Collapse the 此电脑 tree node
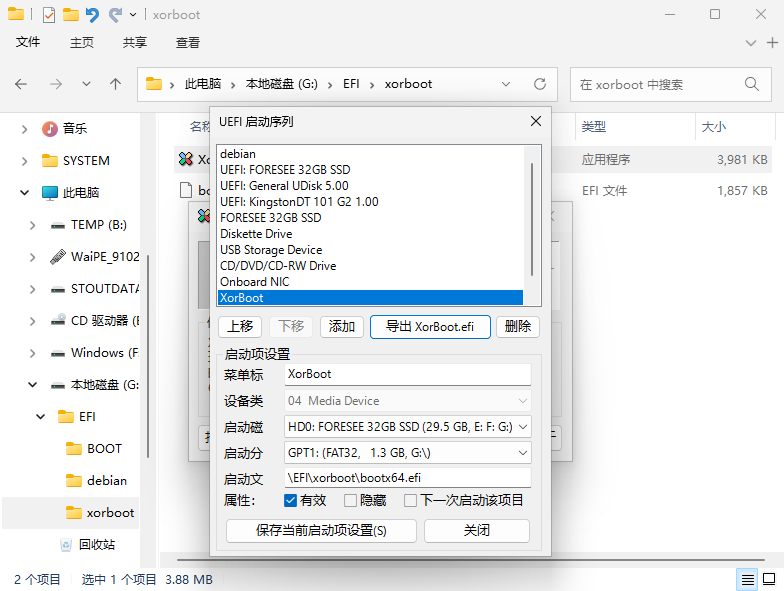Image resolution: width=784 pixels, height=591 pixels. [x=24, y=192]
